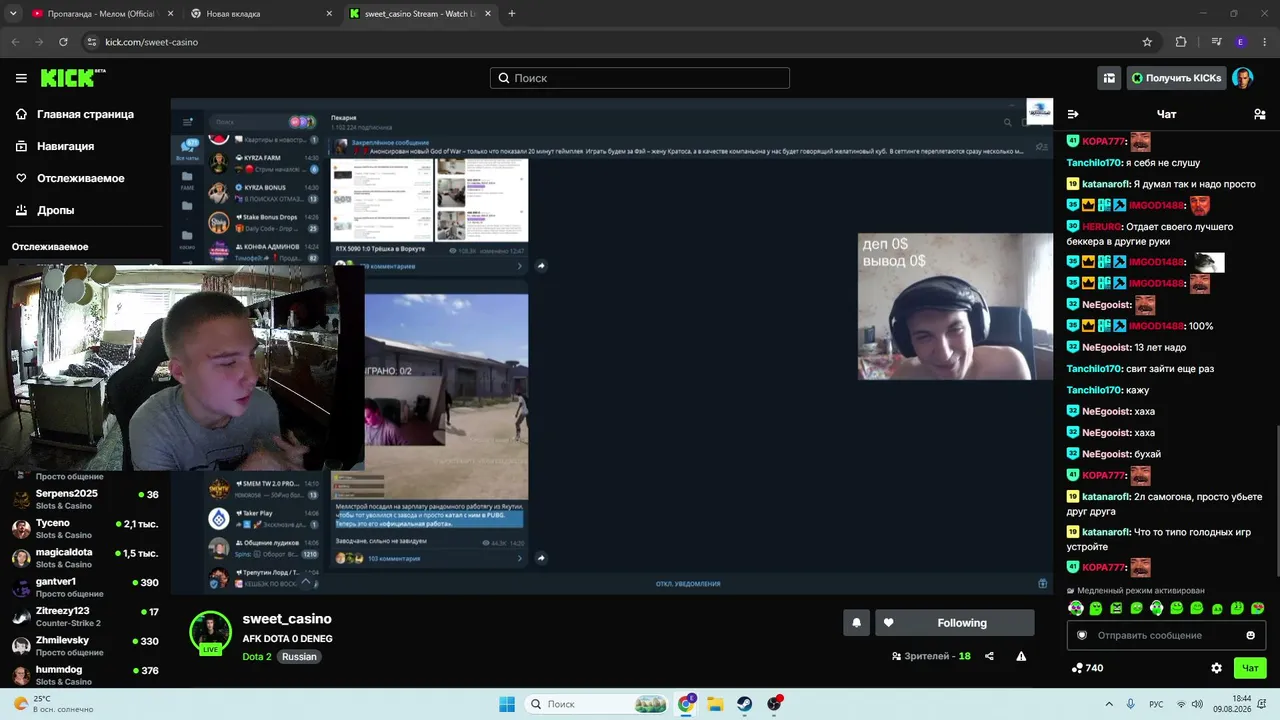The width and height of the screenshot is (1280, 720).
Task: Insert the angry square-face emote
Action: coord(1116,608)
